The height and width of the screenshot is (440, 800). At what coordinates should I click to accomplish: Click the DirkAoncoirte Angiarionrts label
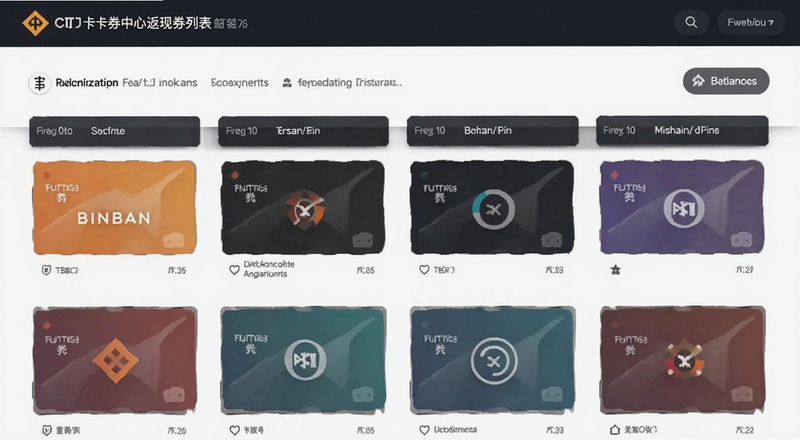[269, 269]
